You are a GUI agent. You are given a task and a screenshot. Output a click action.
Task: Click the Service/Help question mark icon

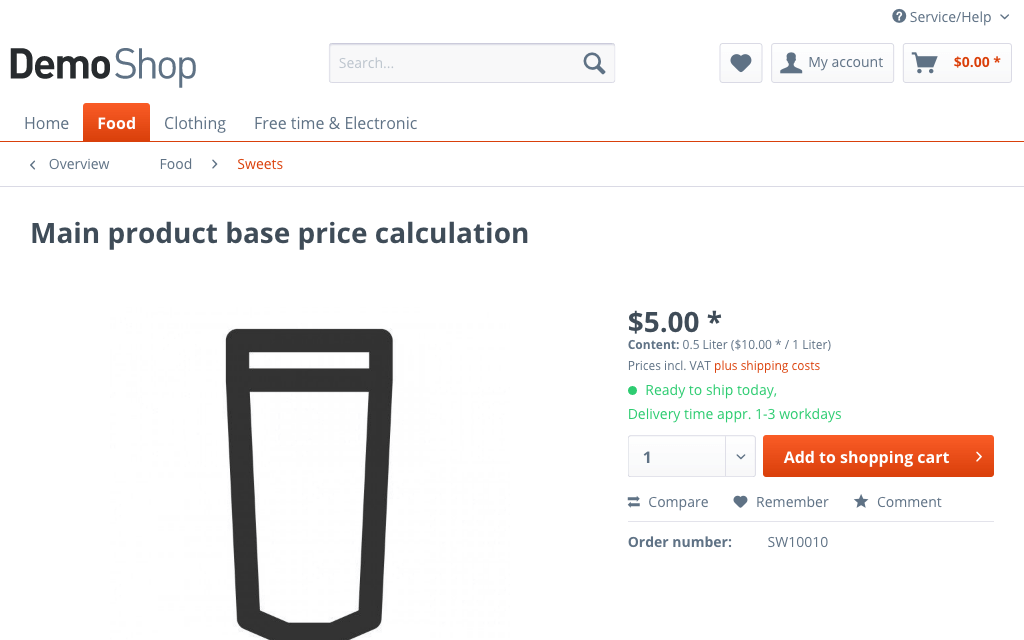click(899, 17)
